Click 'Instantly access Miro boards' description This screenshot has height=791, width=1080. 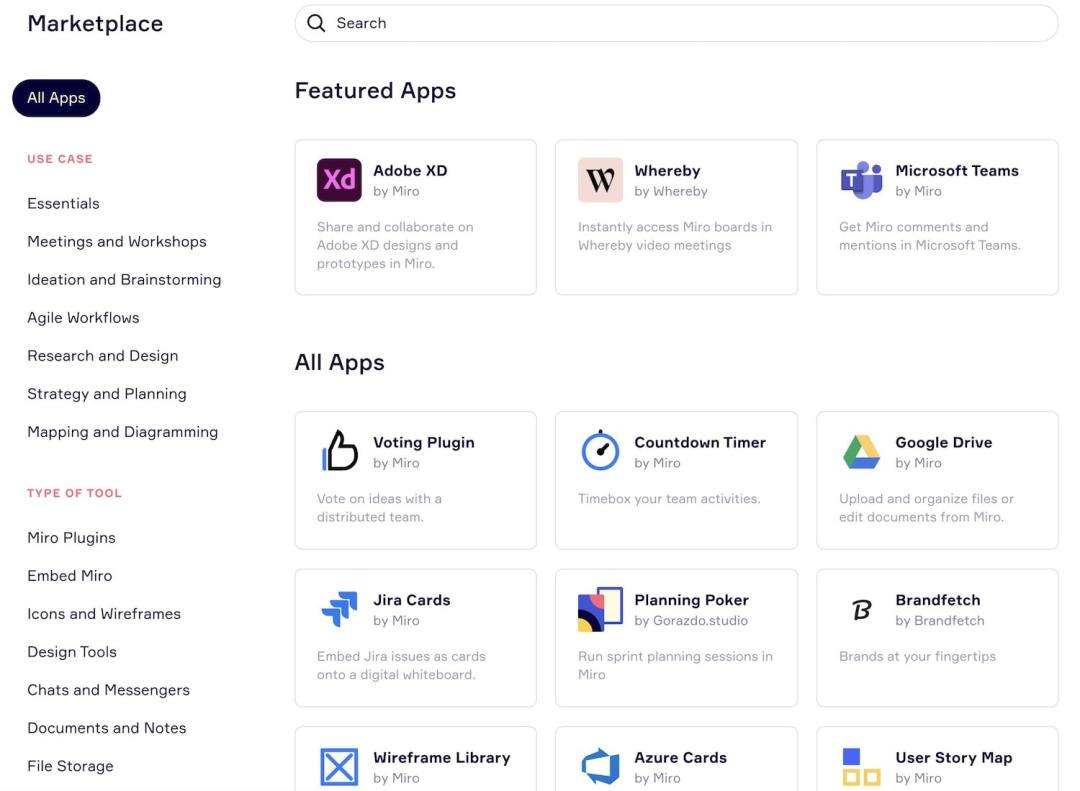675,236
